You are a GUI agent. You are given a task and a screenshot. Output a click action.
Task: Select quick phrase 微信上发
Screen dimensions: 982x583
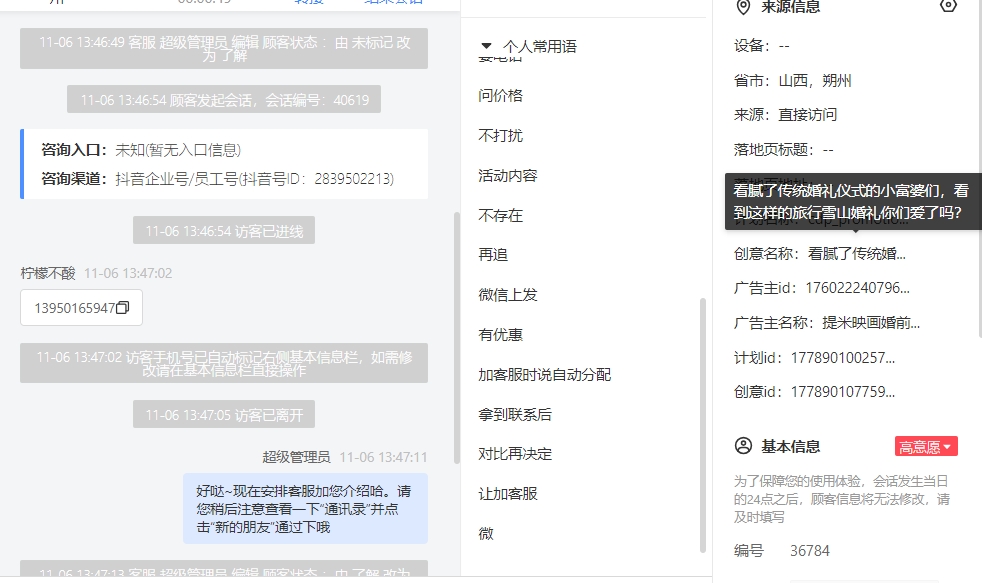pyautogui.click(x=508, y=295)
